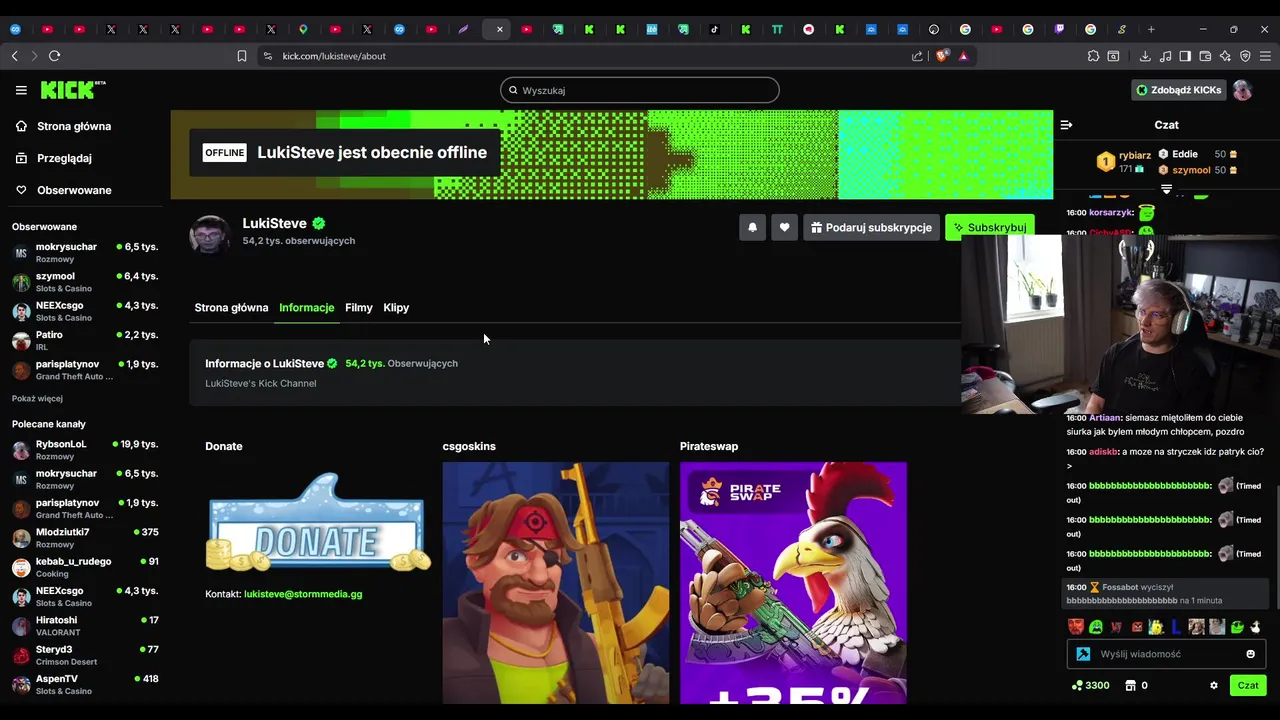The image size is (1280, 720).
Task: Expand more followed channels with Pokaż więcej
Action: coord(37,398)
